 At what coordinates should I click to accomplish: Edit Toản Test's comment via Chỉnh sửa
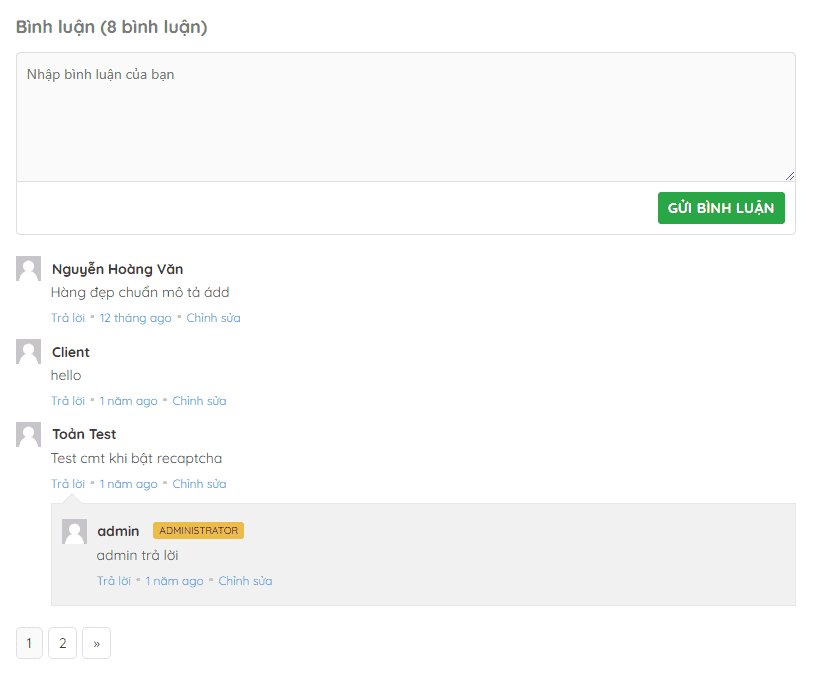[x=199, y=484]
